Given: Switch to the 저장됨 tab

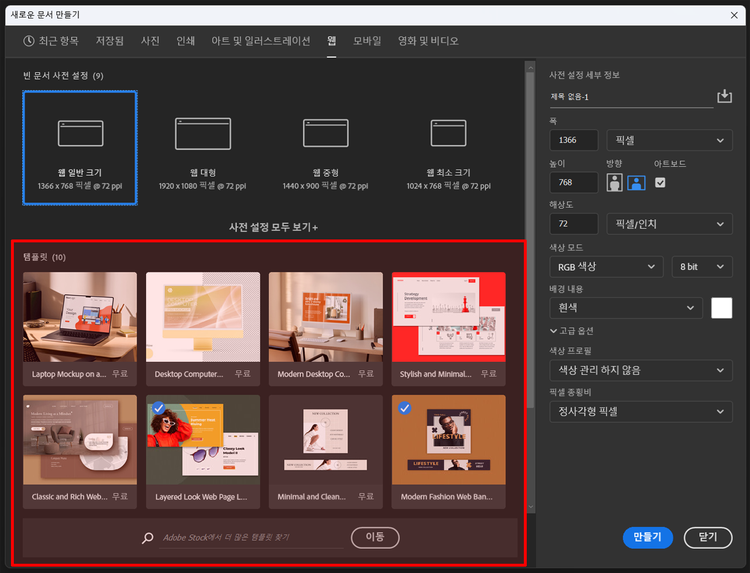Looking at the screenshot, I should 110,41.
